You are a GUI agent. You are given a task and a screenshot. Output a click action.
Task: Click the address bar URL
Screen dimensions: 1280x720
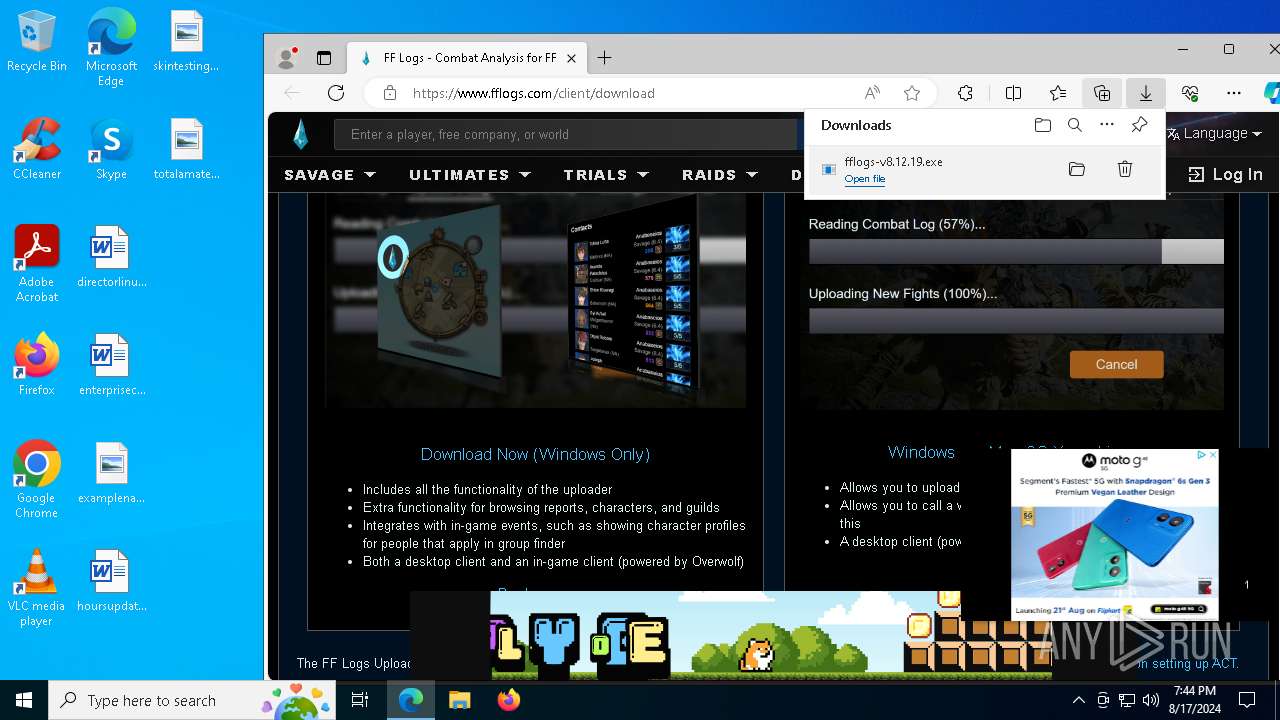[533, 93]
